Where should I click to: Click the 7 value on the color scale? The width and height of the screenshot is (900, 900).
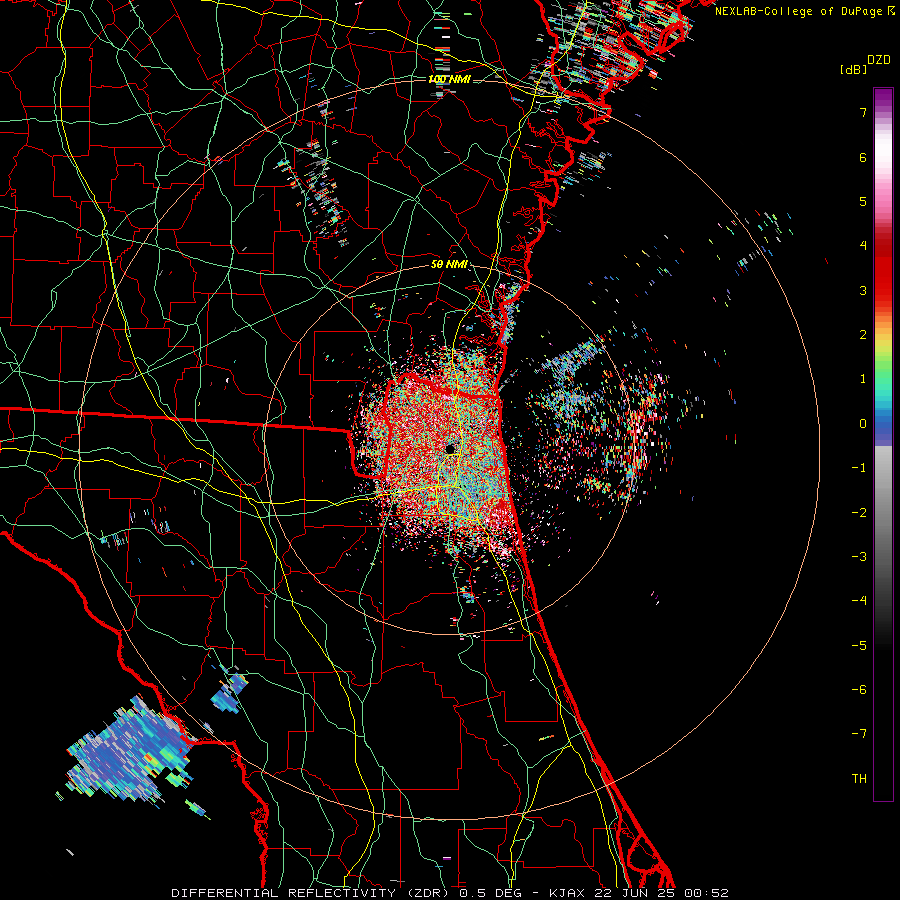(863, 112)
